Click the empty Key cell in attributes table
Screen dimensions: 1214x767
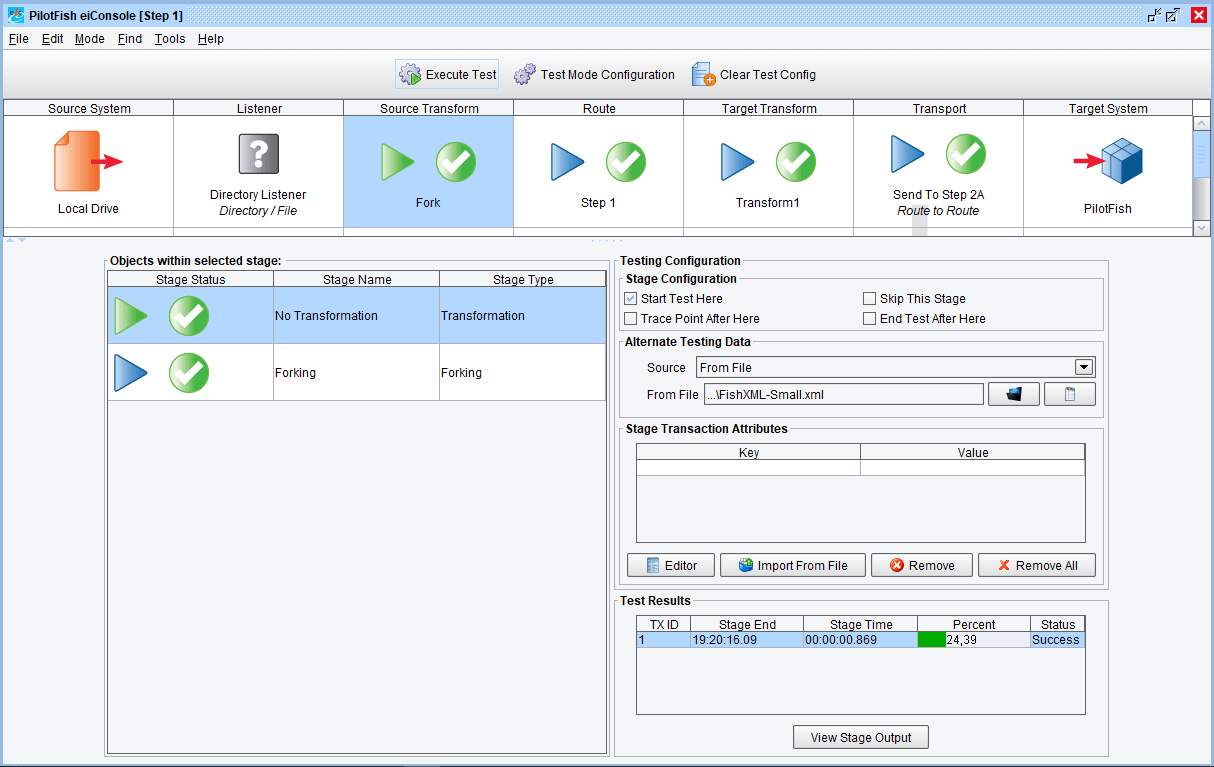click(749, 468)
